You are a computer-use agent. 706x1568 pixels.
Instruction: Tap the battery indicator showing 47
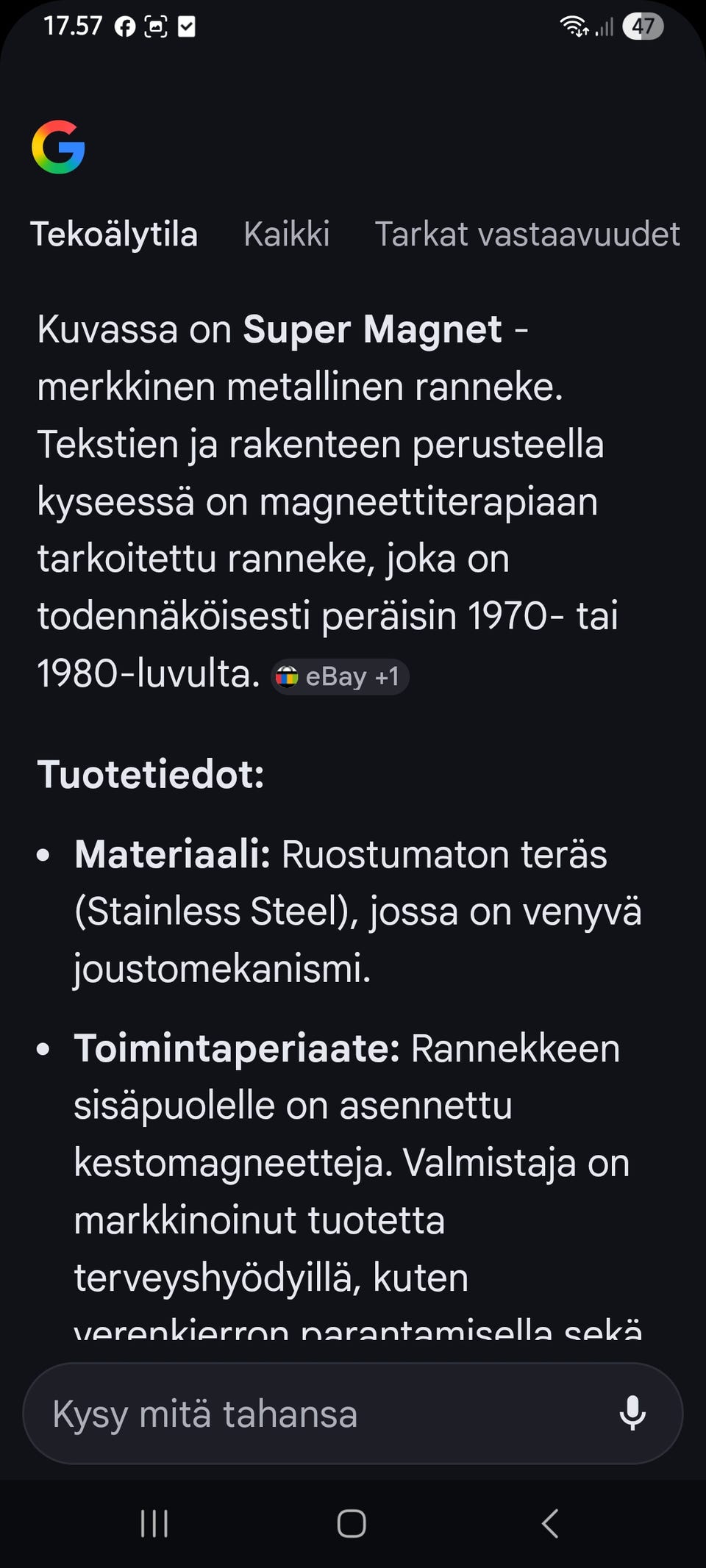pos(642,26)
